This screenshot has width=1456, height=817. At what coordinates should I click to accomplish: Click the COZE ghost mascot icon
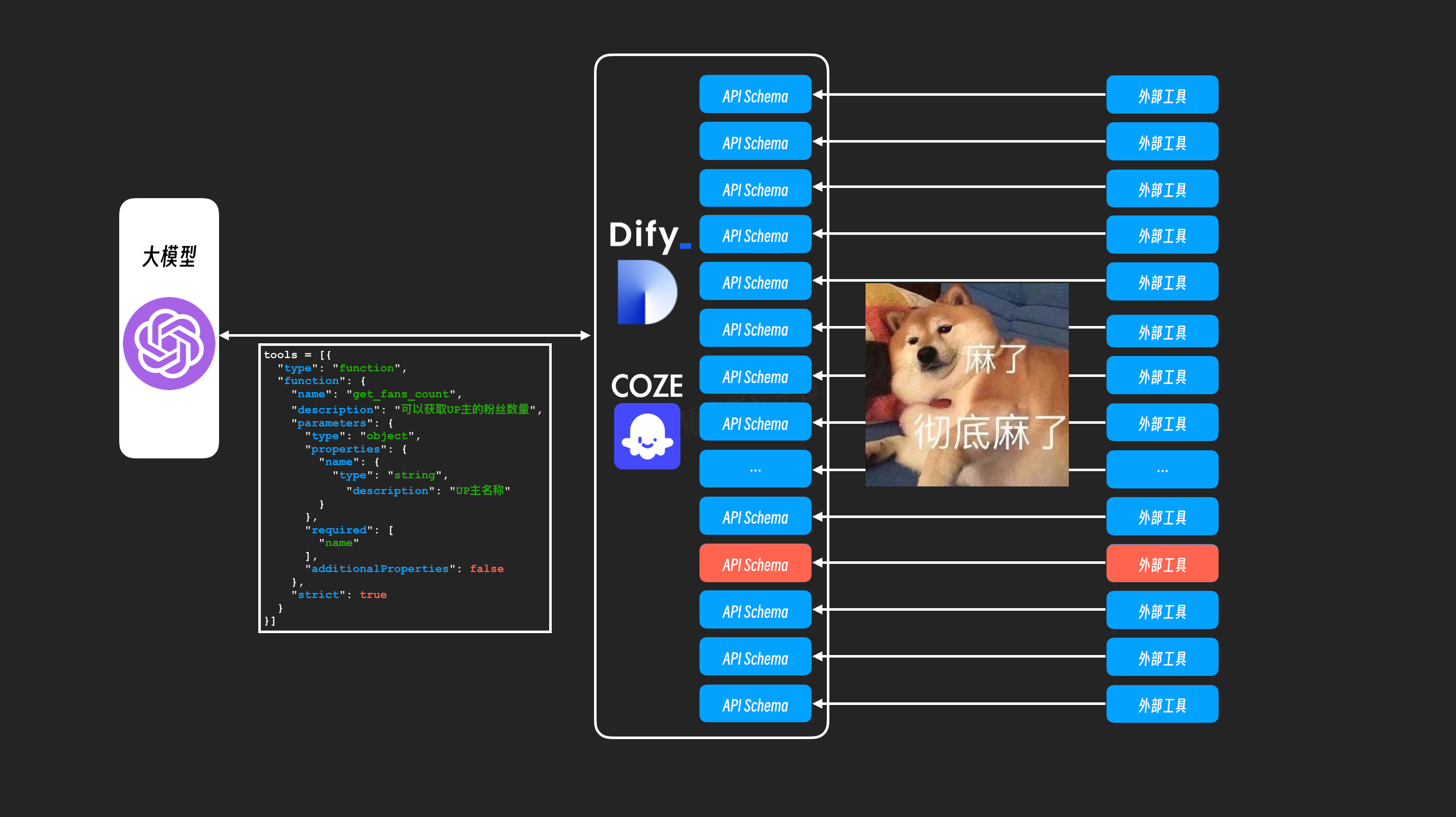pos(646,435)
